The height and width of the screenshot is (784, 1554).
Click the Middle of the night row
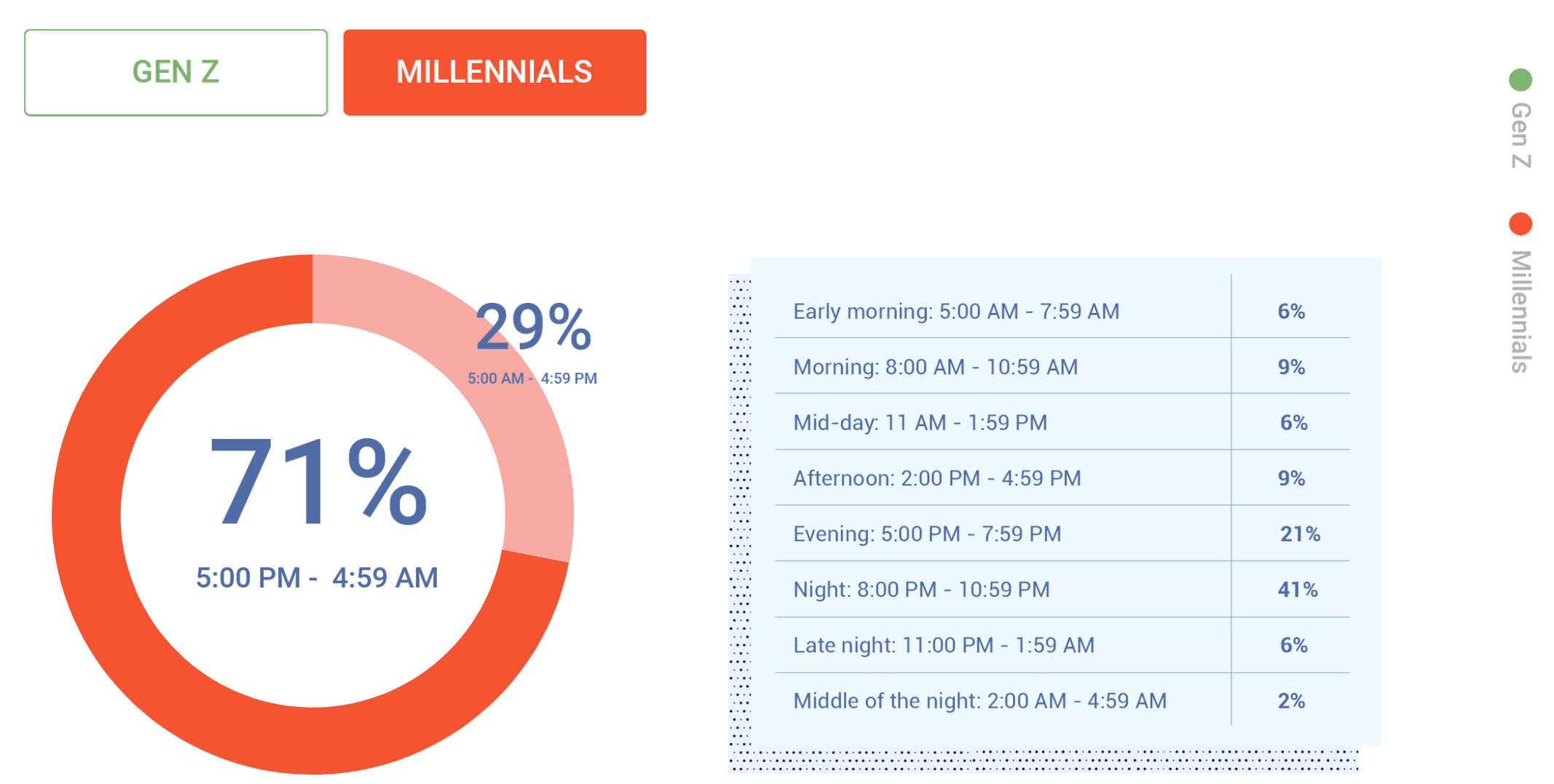coord(1062,700)
